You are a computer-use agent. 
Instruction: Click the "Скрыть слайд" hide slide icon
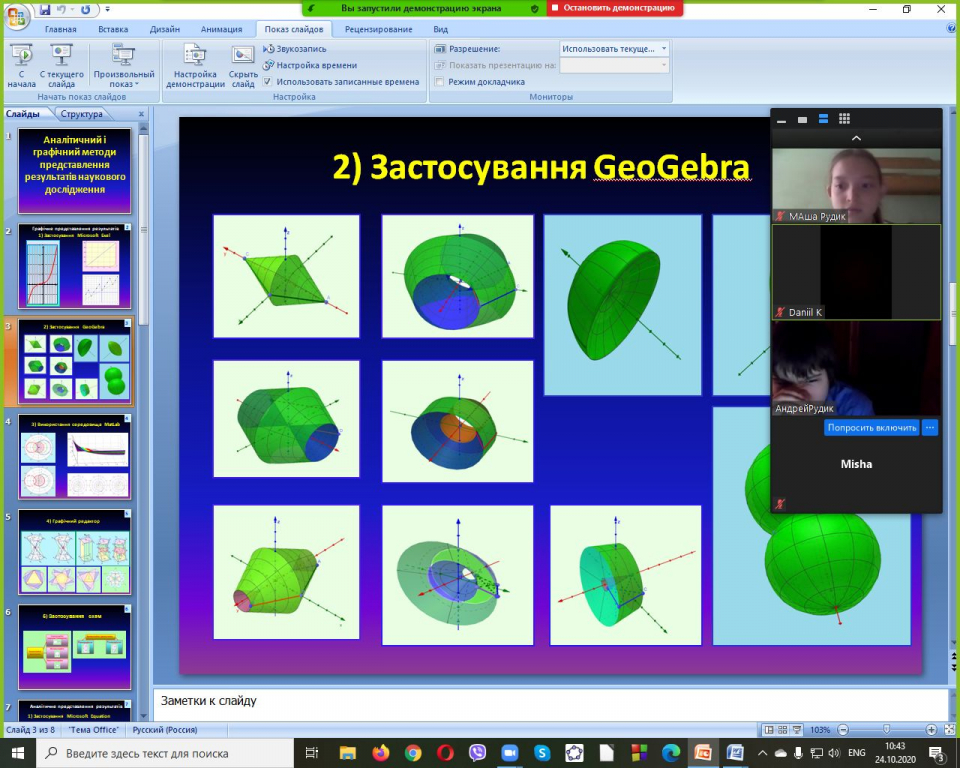[x=243, y=66]
